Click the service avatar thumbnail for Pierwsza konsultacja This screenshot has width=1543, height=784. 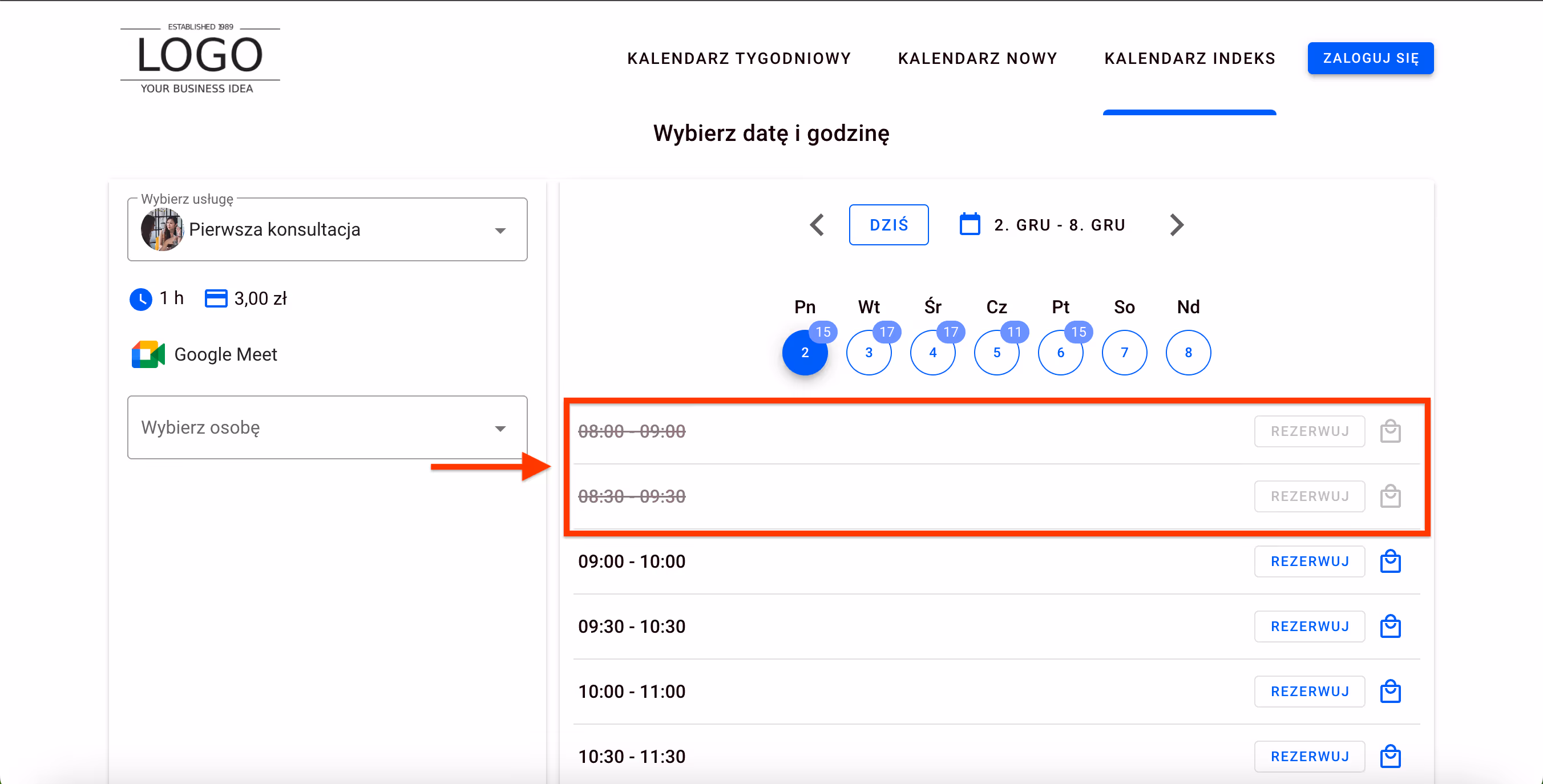click(x=161, y=229)
